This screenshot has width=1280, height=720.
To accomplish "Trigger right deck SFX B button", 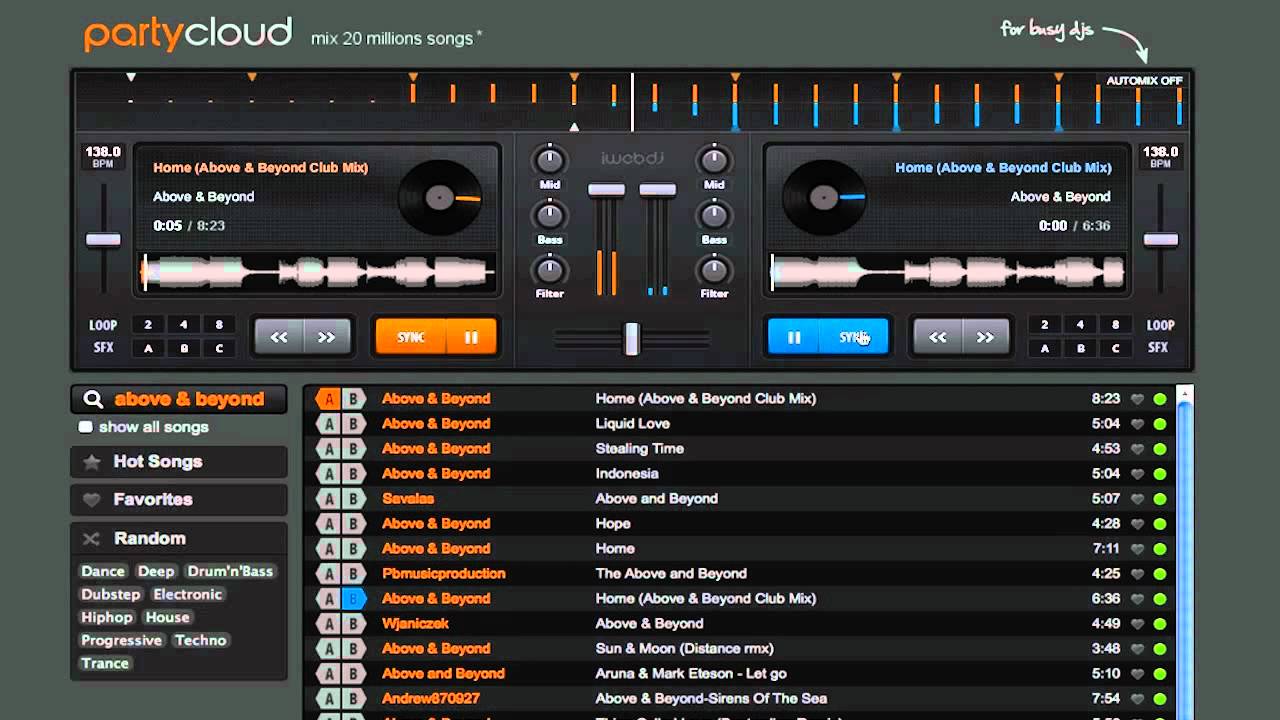I will (1080, 348).
